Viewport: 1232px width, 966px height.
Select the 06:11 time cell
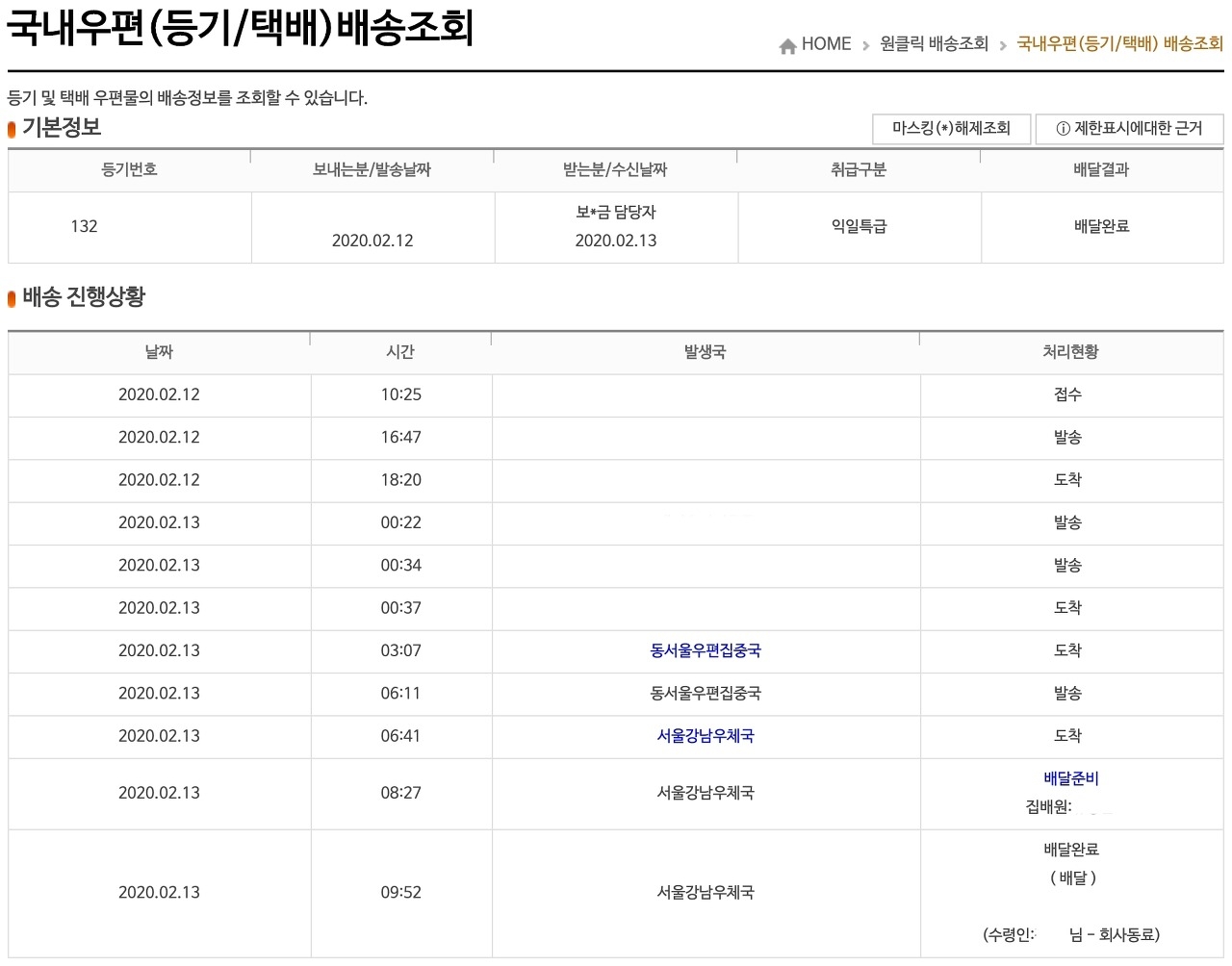coord(400,694)
